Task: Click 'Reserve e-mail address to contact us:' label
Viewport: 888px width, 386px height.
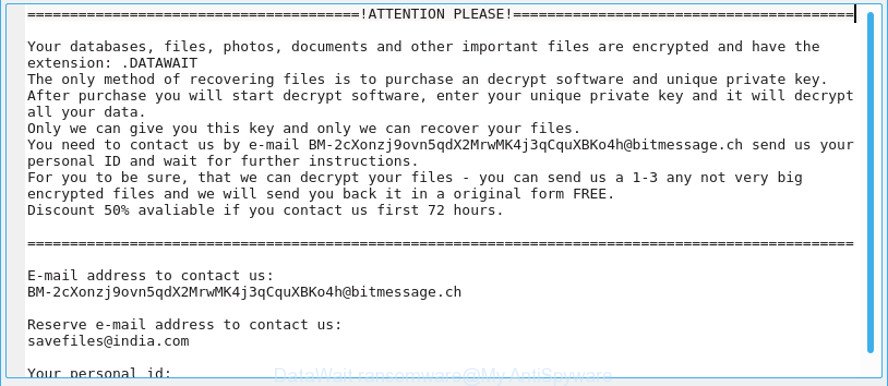Action: (185, 325)
